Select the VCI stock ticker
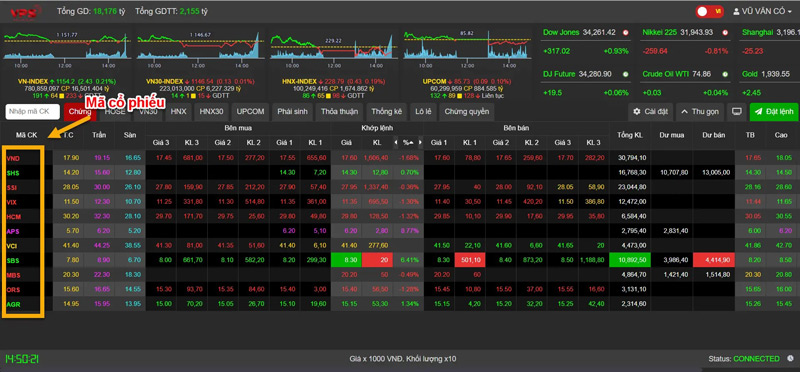 (x=12, y=246)
